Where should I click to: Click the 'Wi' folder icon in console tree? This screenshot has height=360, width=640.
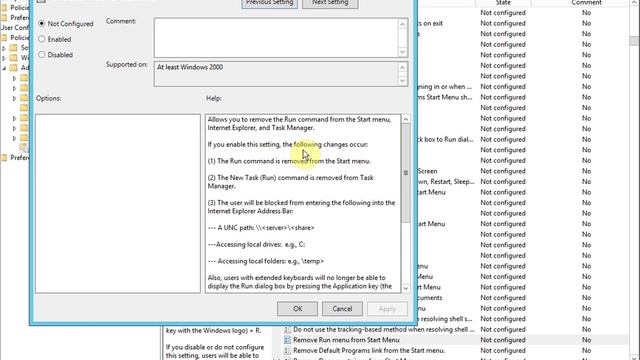coord(14,58)
